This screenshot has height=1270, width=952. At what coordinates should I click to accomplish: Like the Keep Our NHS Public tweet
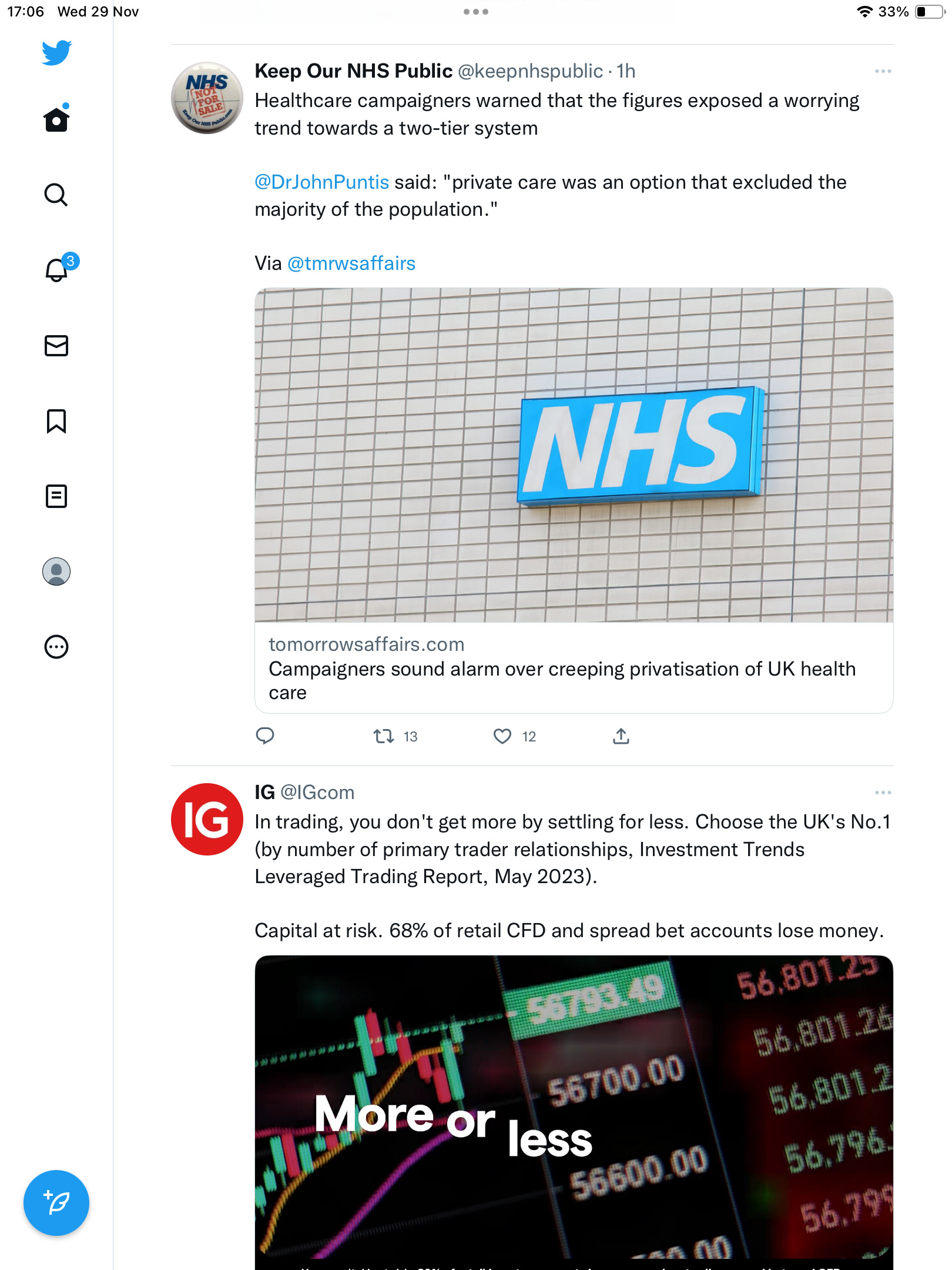tap(502, 736)
